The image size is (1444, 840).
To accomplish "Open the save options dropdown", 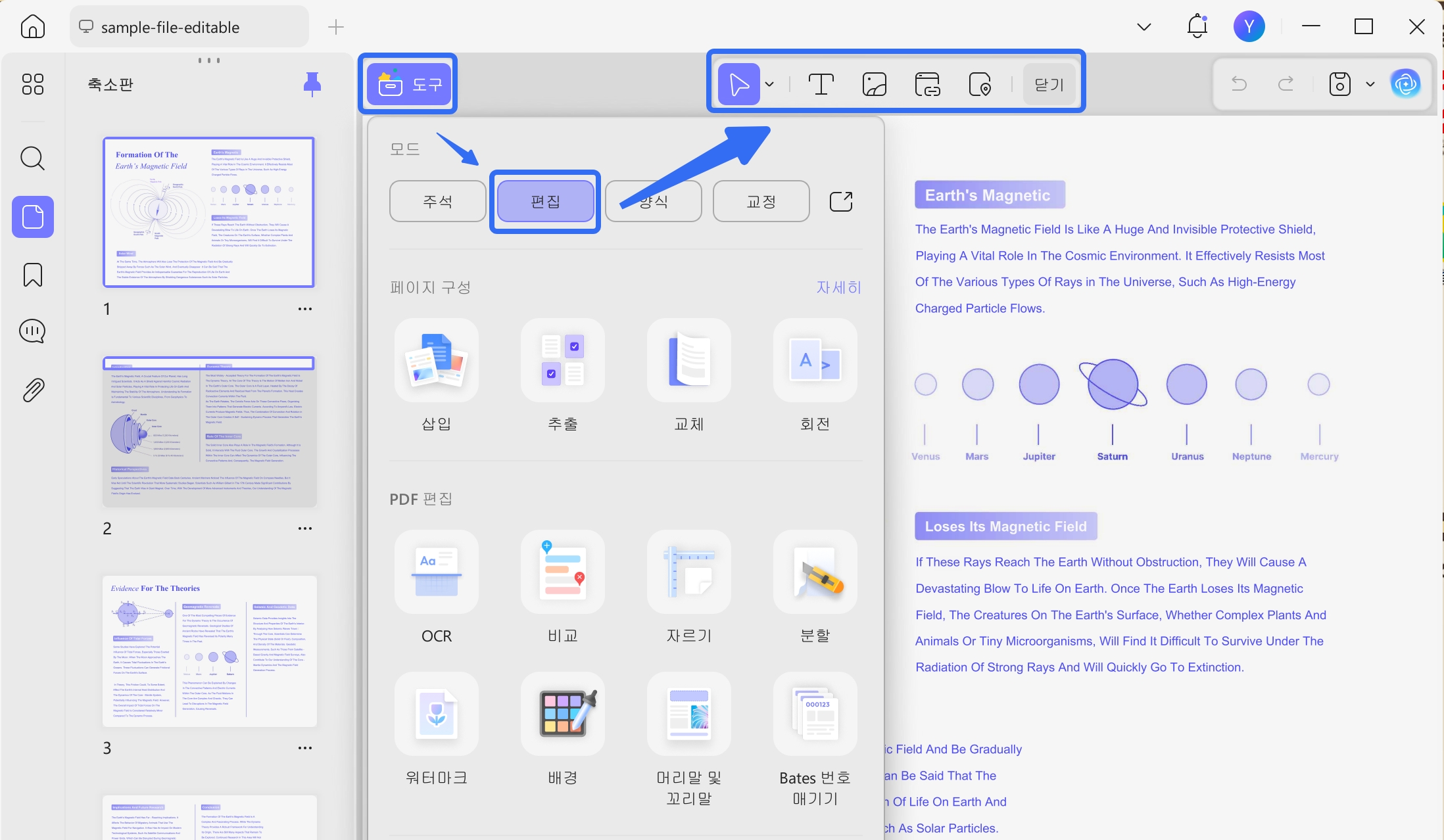I will tap(1370, 83).
